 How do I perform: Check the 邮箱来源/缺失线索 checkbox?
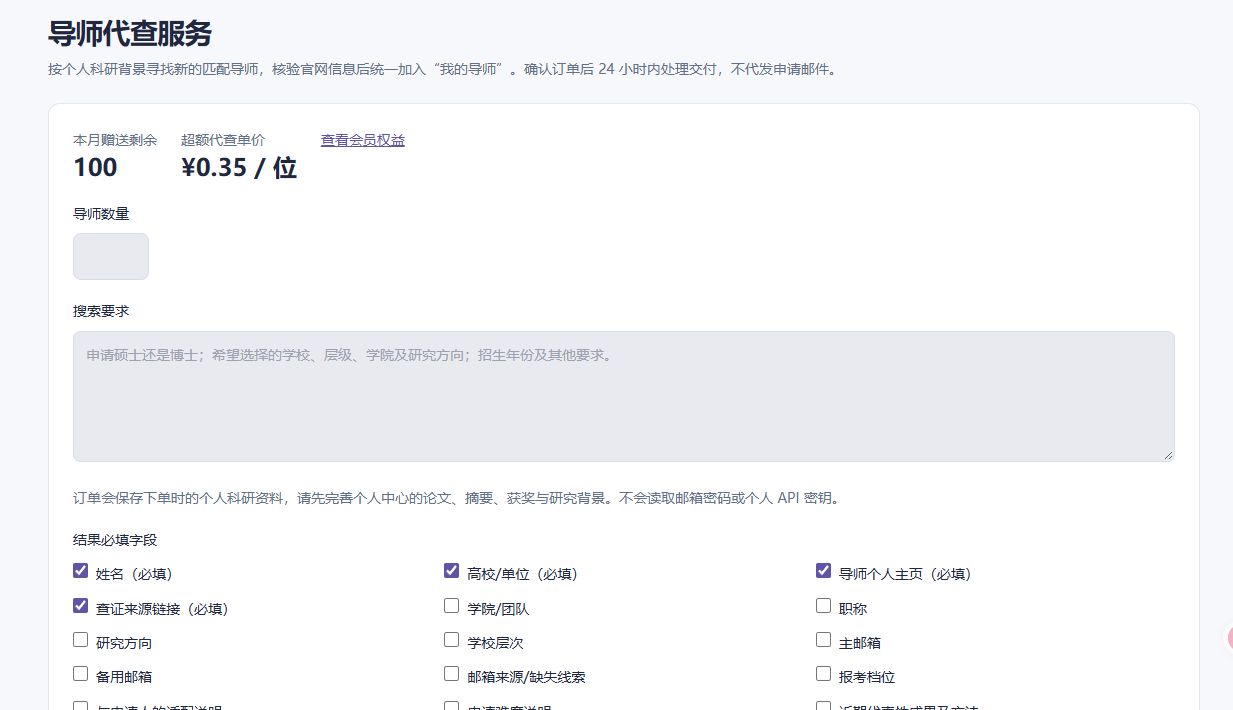click(x=452, y=674)
